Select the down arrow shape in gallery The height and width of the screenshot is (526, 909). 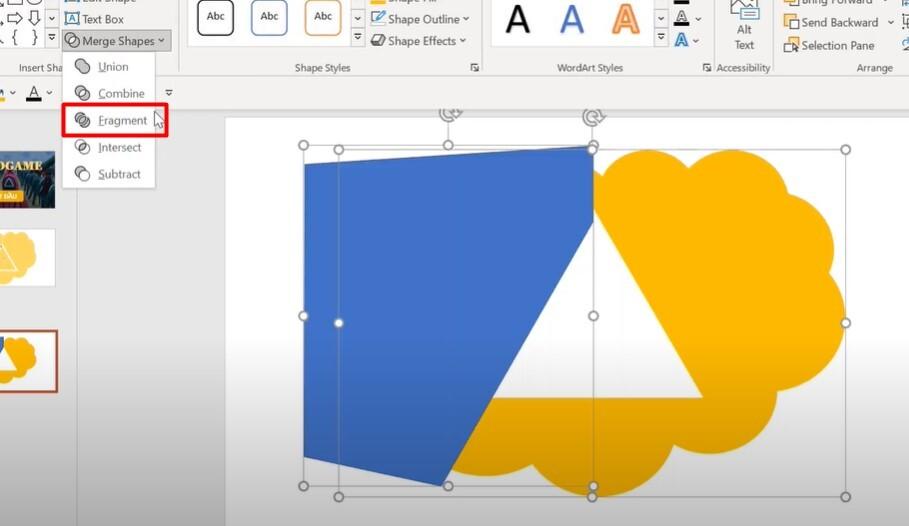[34, 19]
